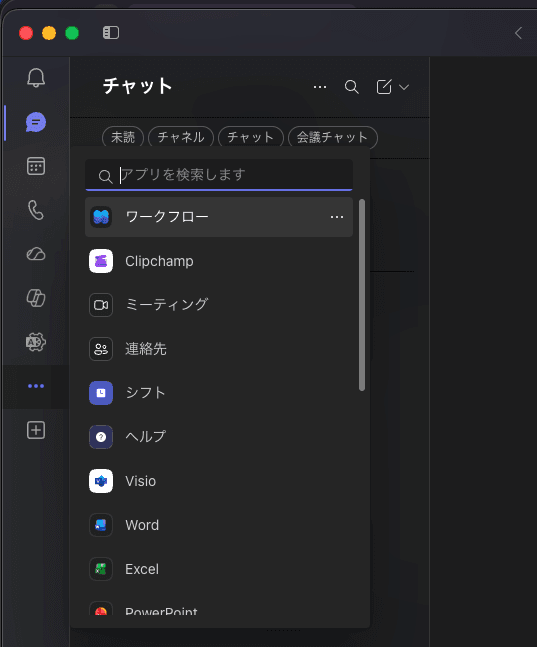Viewport: 537px width, 647px height.
Task: Open the シフト app
Action: [x=219, y=393]
